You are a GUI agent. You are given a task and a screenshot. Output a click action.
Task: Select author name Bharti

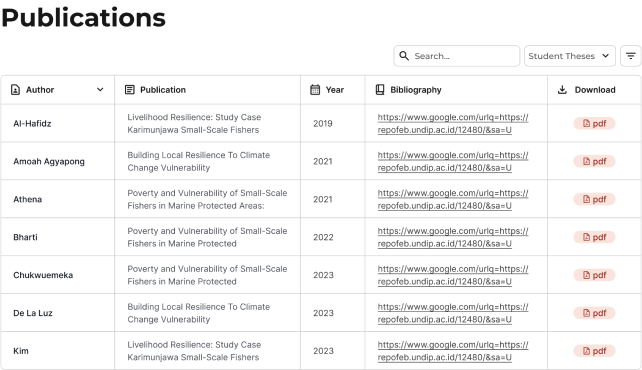[25, 237]
